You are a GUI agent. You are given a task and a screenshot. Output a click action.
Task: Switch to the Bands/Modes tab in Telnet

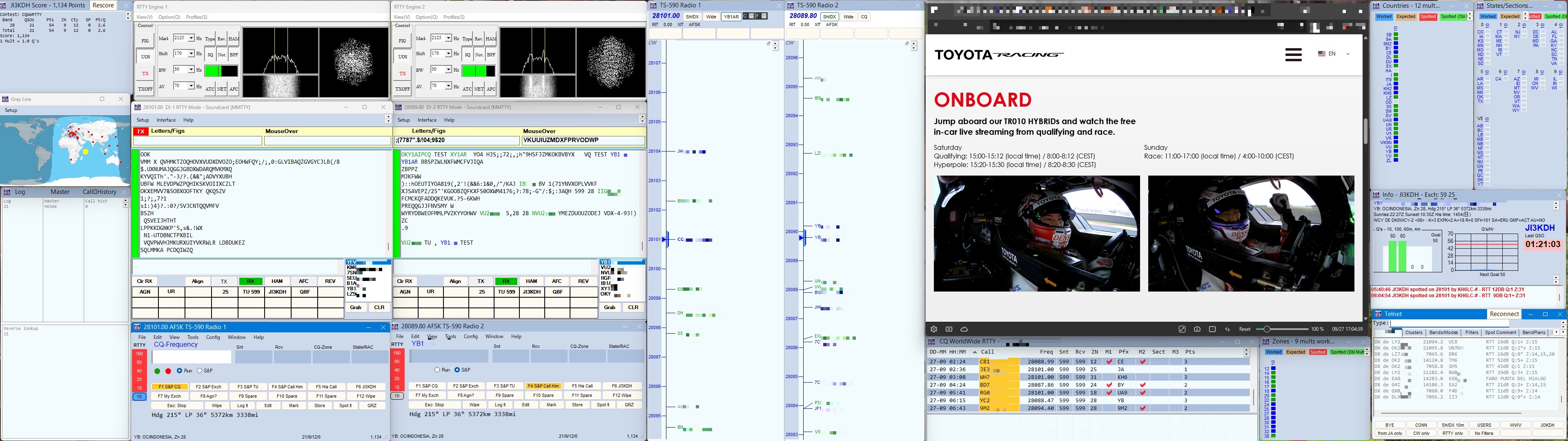click(1443, 332)
